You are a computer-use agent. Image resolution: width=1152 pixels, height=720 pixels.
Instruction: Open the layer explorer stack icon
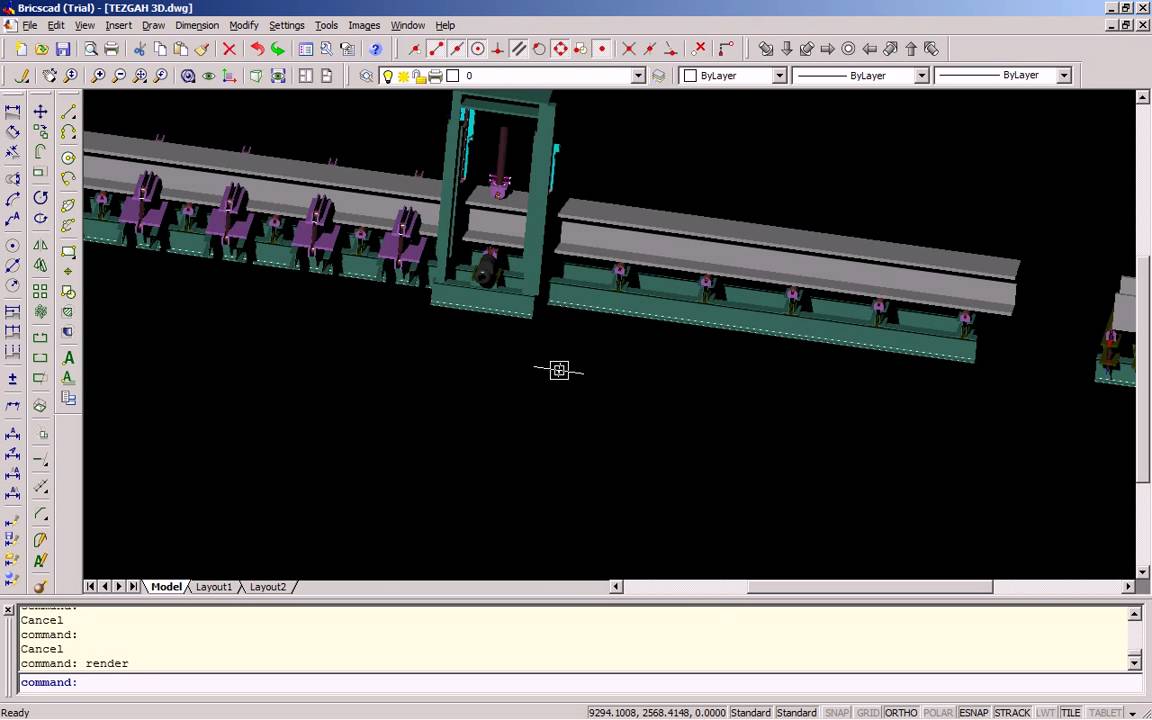click(x=658, y=76)
